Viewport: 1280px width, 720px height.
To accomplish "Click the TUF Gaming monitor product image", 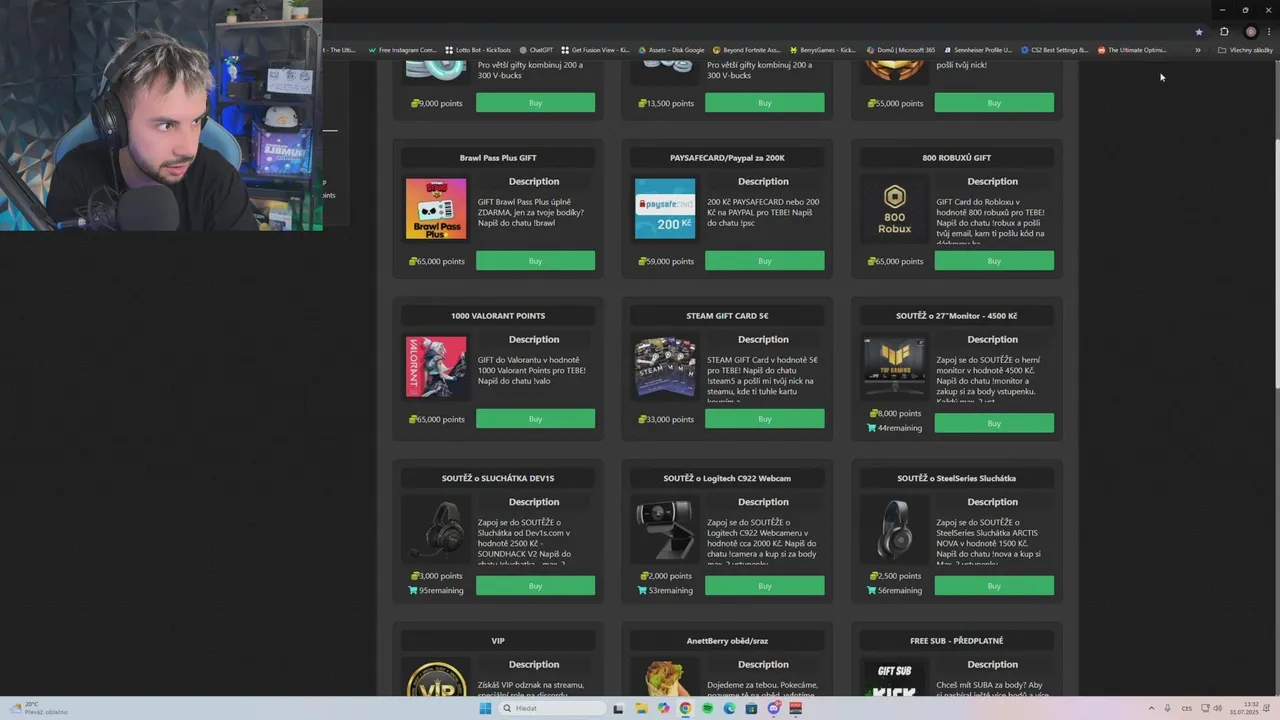I will click(x=894, y=367).
